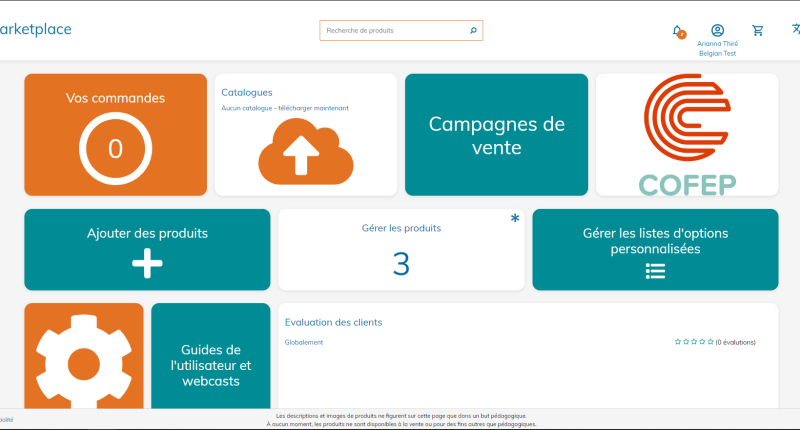Screen dimensions: 800x430
Task: Click the Catalogues heading
Action: pyautogui.click(x=246, y=92)
